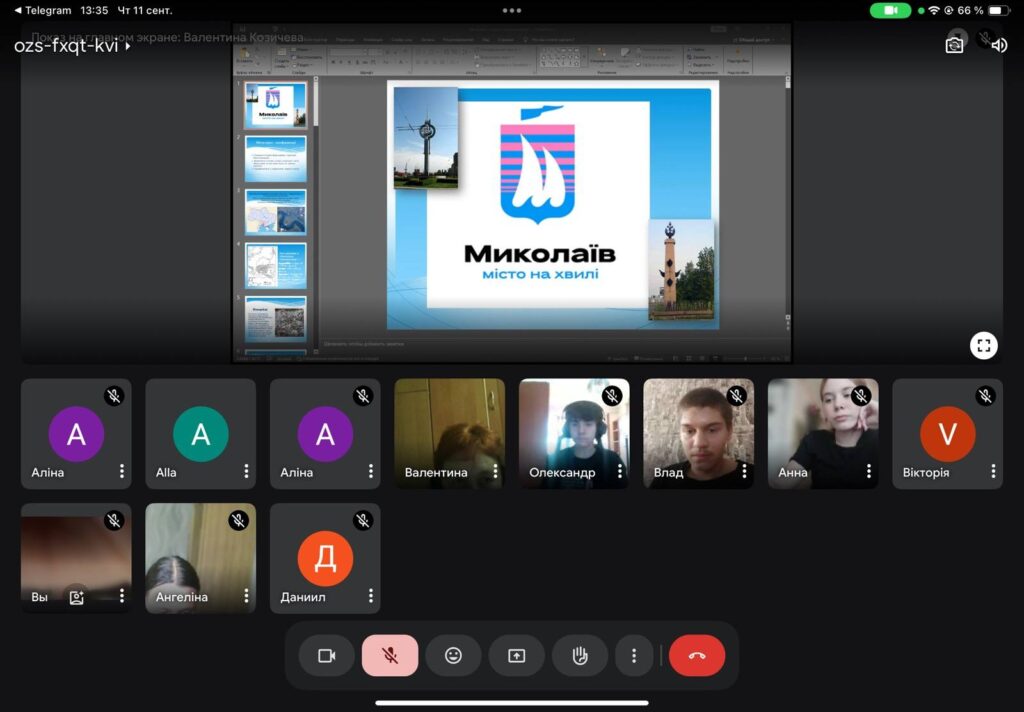Viewport: 1024px width, 712px height.
Task: Tap the green camera-in-use indicator
Action: click(x=890, y=10)
